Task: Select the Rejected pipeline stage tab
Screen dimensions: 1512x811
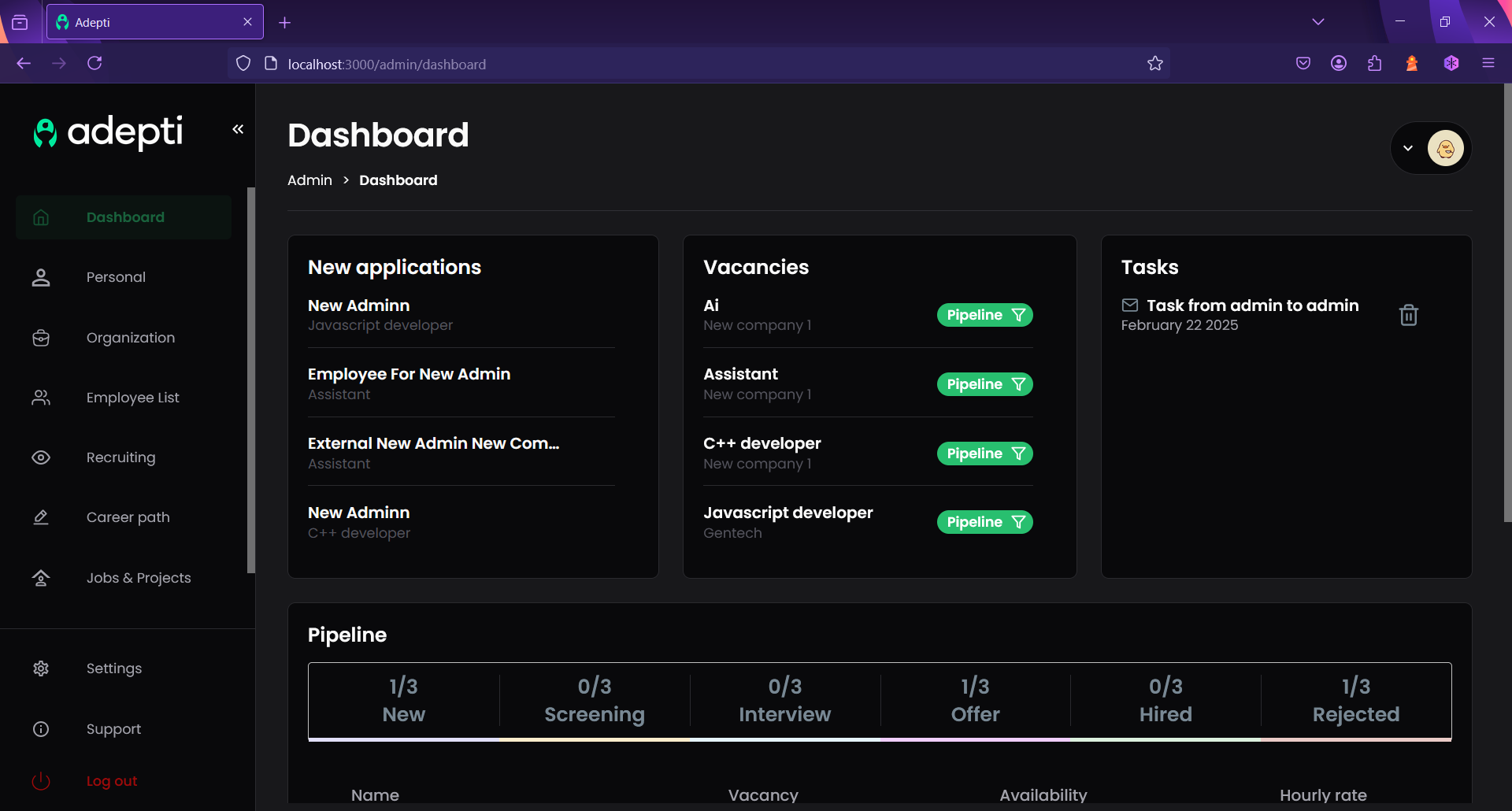Action: pos(1355,700)
